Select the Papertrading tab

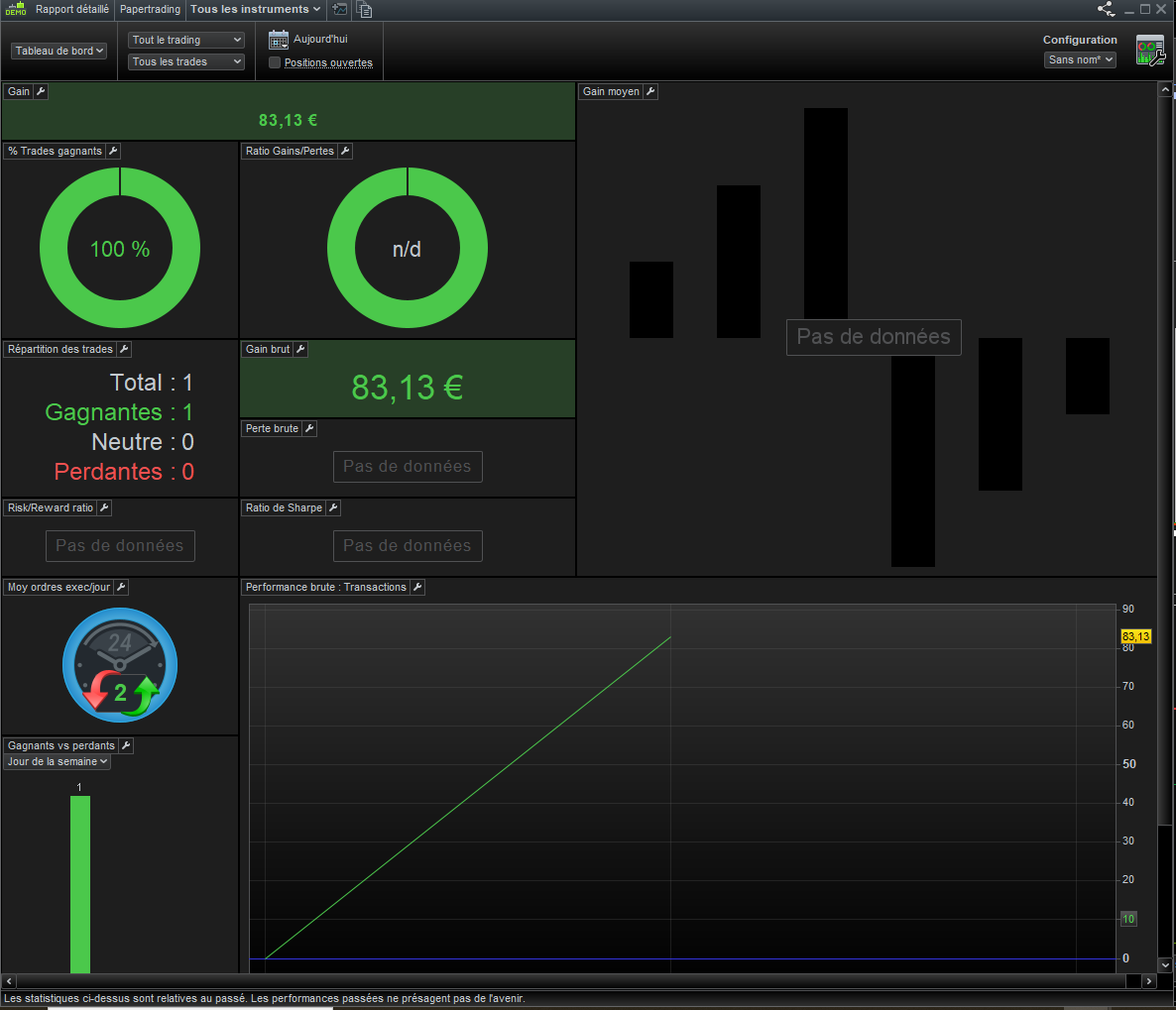[x=150, y=9]
